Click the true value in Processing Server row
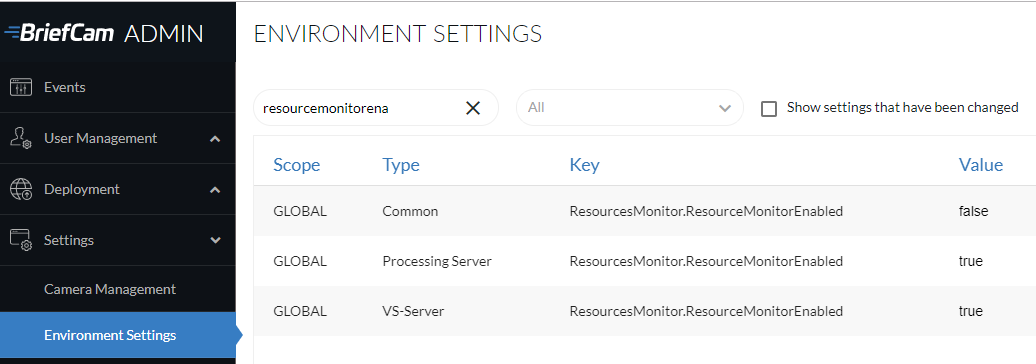This screenshot has height=364, width=1036. (x=971, y=262)
